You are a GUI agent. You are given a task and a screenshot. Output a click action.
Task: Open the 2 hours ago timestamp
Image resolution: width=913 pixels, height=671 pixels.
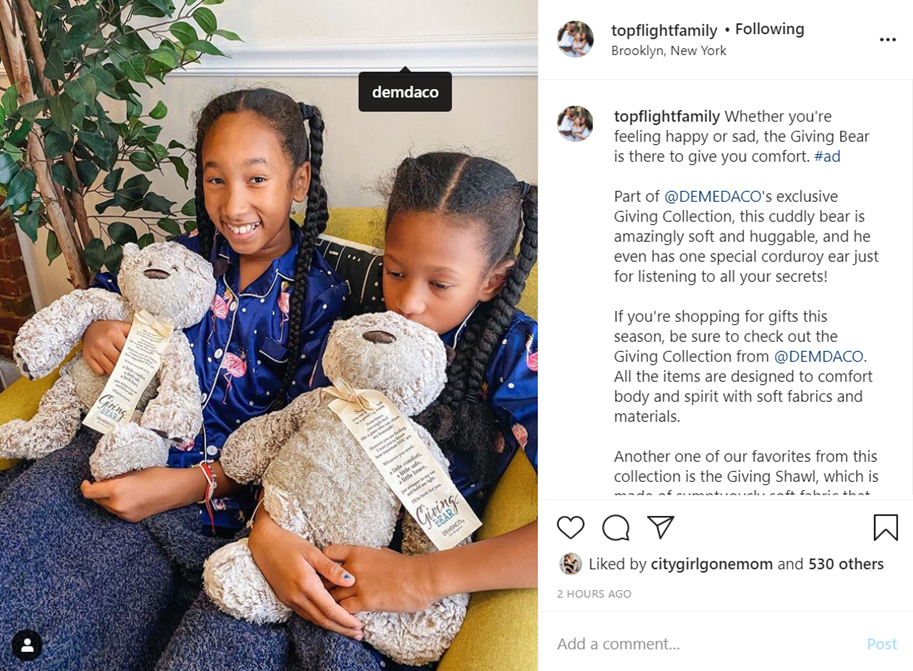point(594,594)
